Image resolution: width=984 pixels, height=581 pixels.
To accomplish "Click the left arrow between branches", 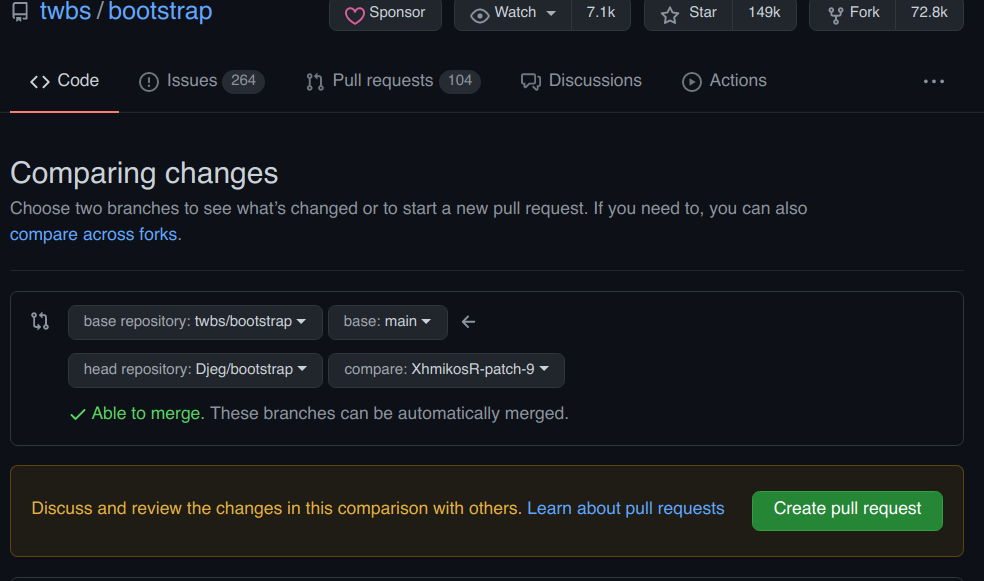I will pyautogui.click(x=468, y=322).
